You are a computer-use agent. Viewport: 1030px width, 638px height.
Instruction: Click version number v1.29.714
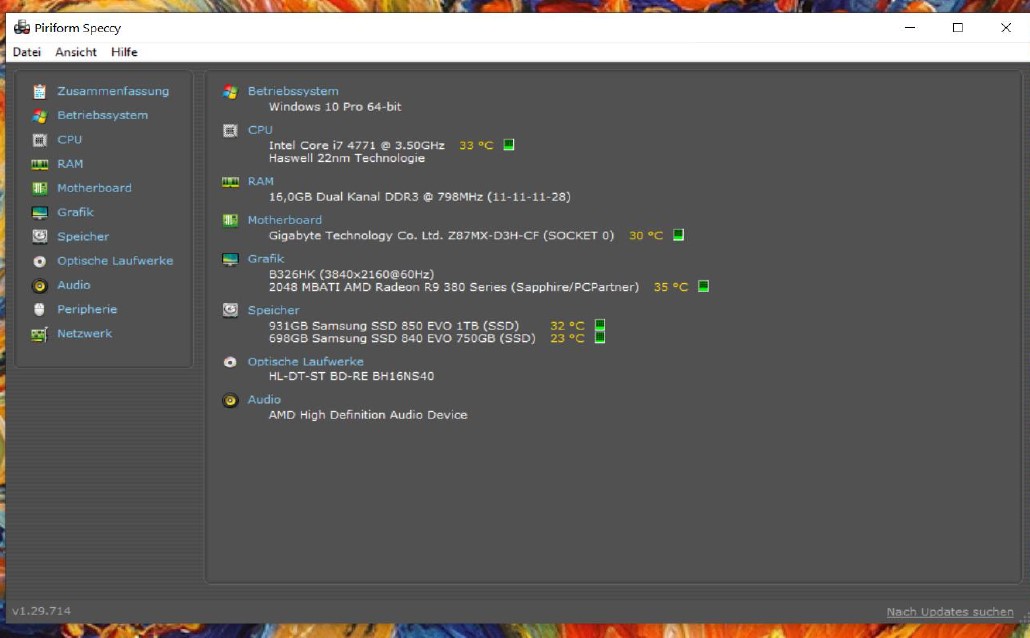click(41, 611)
